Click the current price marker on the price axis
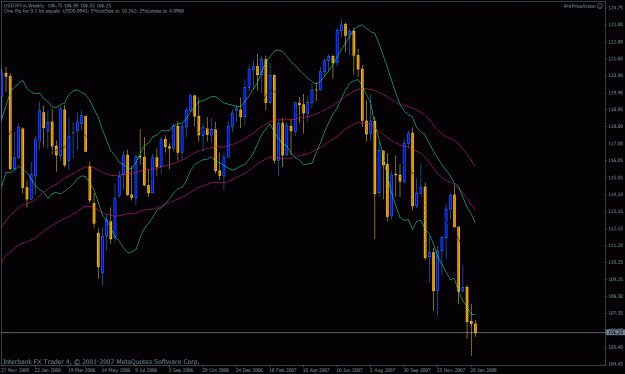 coord(615,332)
